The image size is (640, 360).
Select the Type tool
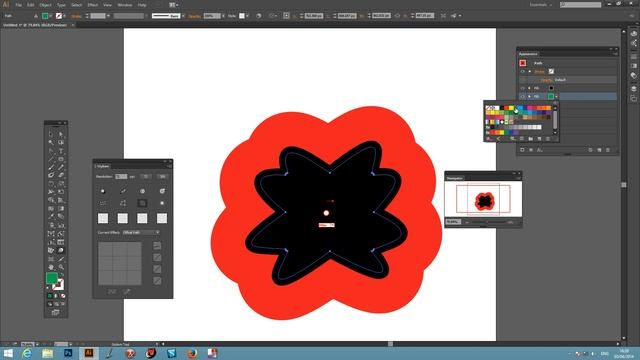click(61, 151)
